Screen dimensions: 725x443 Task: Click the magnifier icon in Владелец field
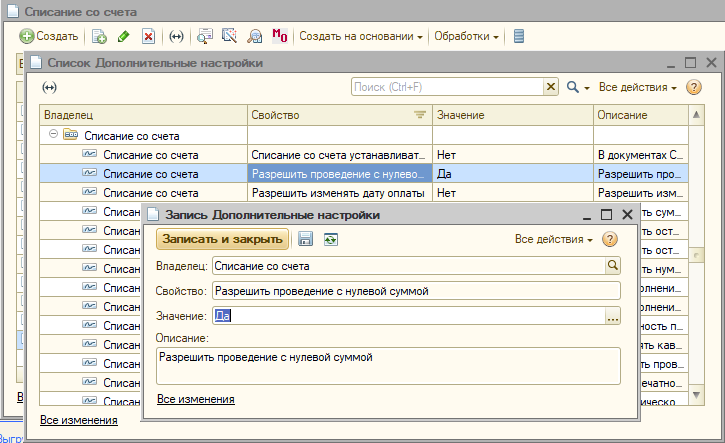point(612,266)
